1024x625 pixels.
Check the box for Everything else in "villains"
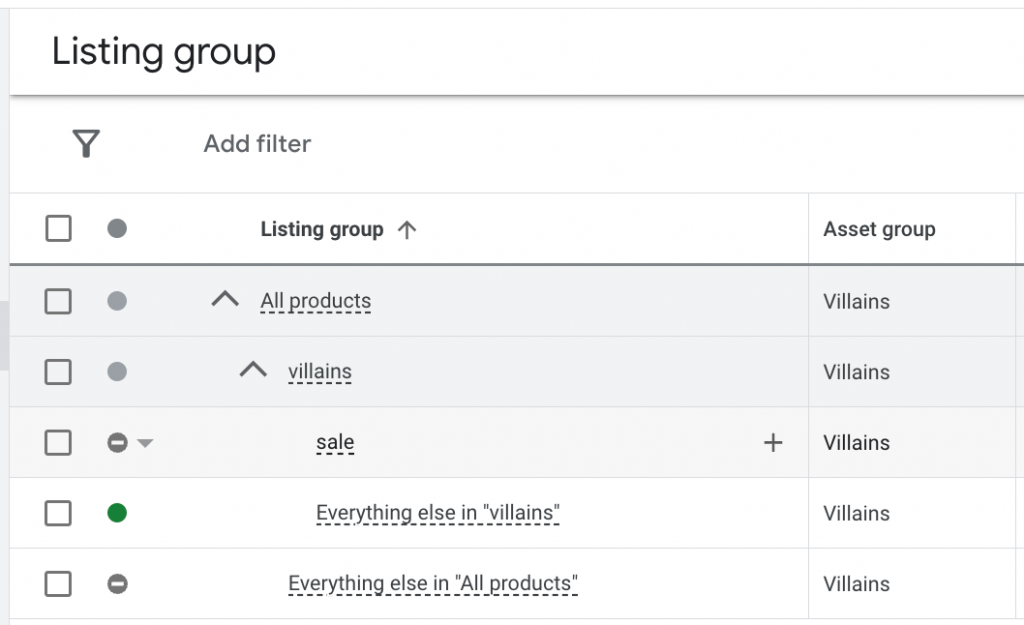pyautogui.click(x=58, y=513)
